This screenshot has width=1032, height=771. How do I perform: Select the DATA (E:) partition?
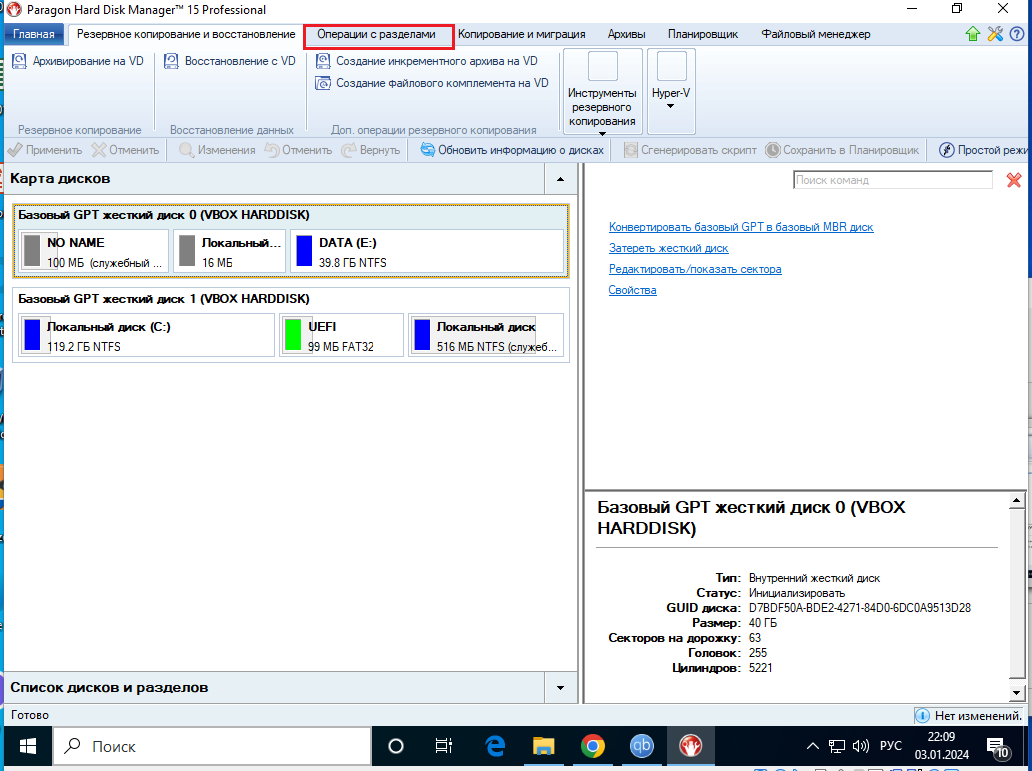coord(427,251)
